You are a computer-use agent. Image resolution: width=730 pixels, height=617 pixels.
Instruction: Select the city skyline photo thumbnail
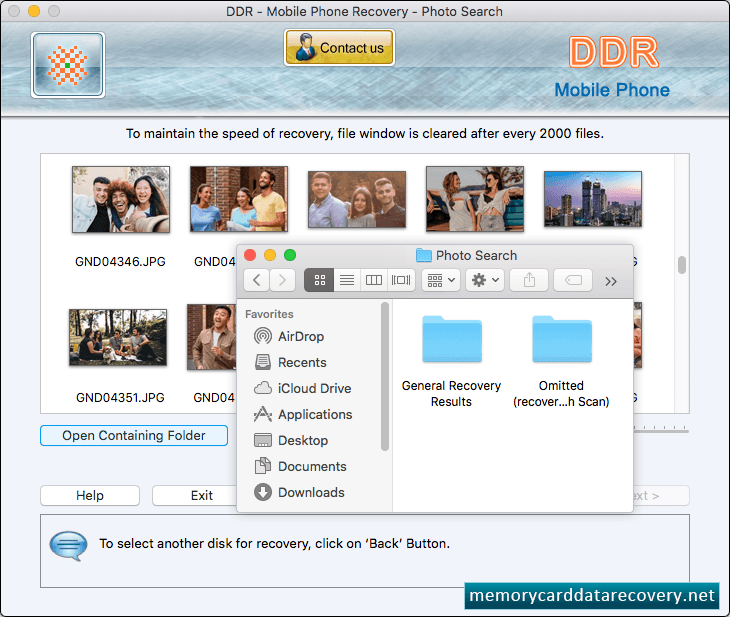coord(593,199)
